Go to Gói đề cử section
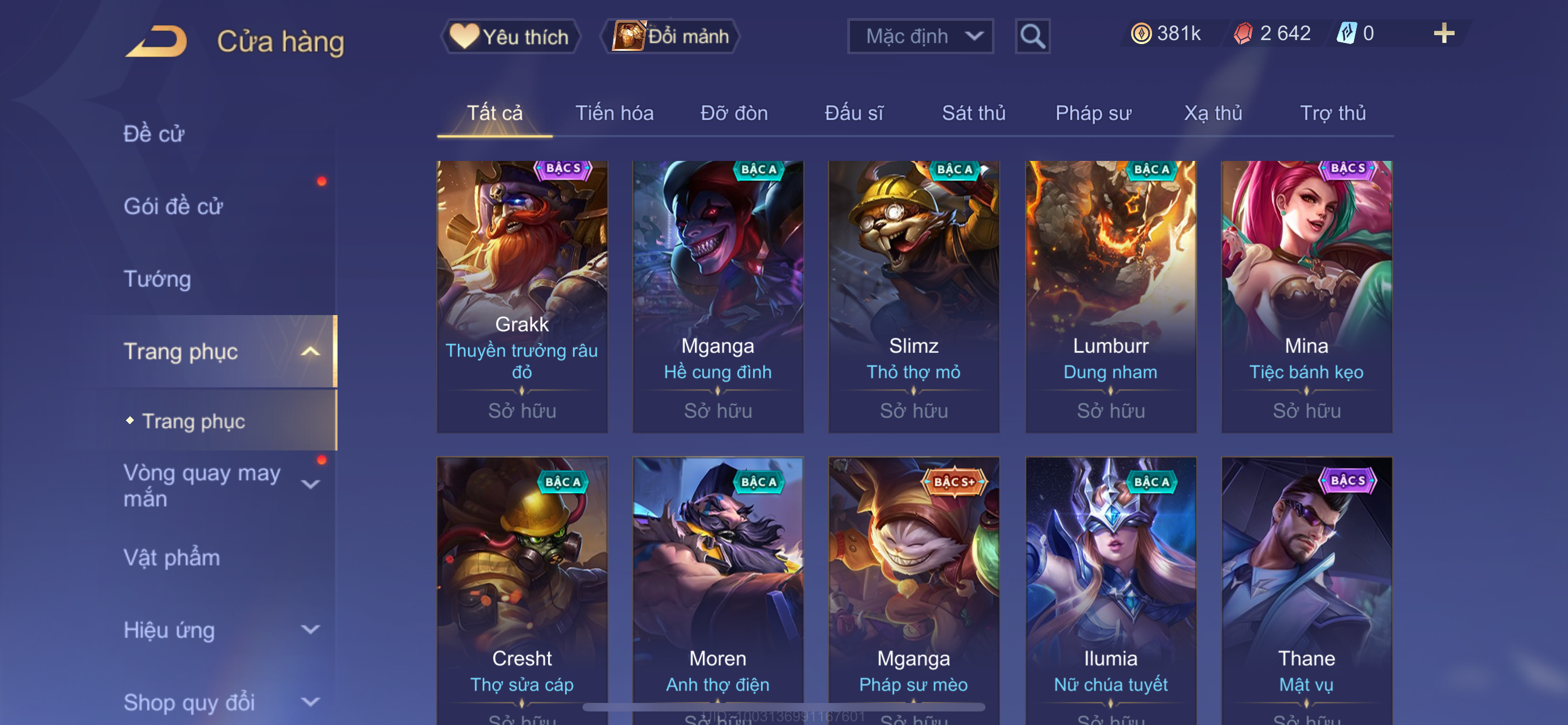The image size is (1568, 725). tap(173, 206)
